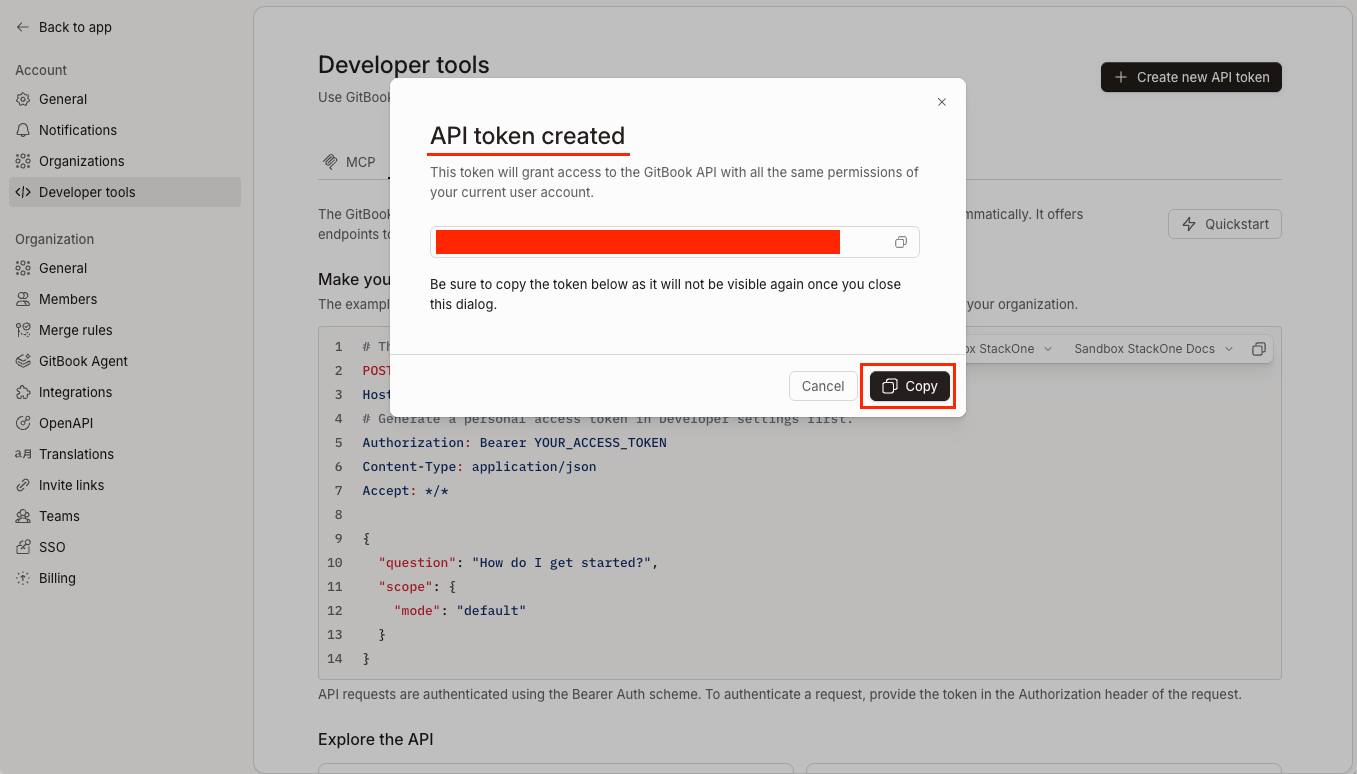Click the "How do I get started?" string
Viewport: 1357px width, 774px height.
pyautogui.click(x=562, y=562)
